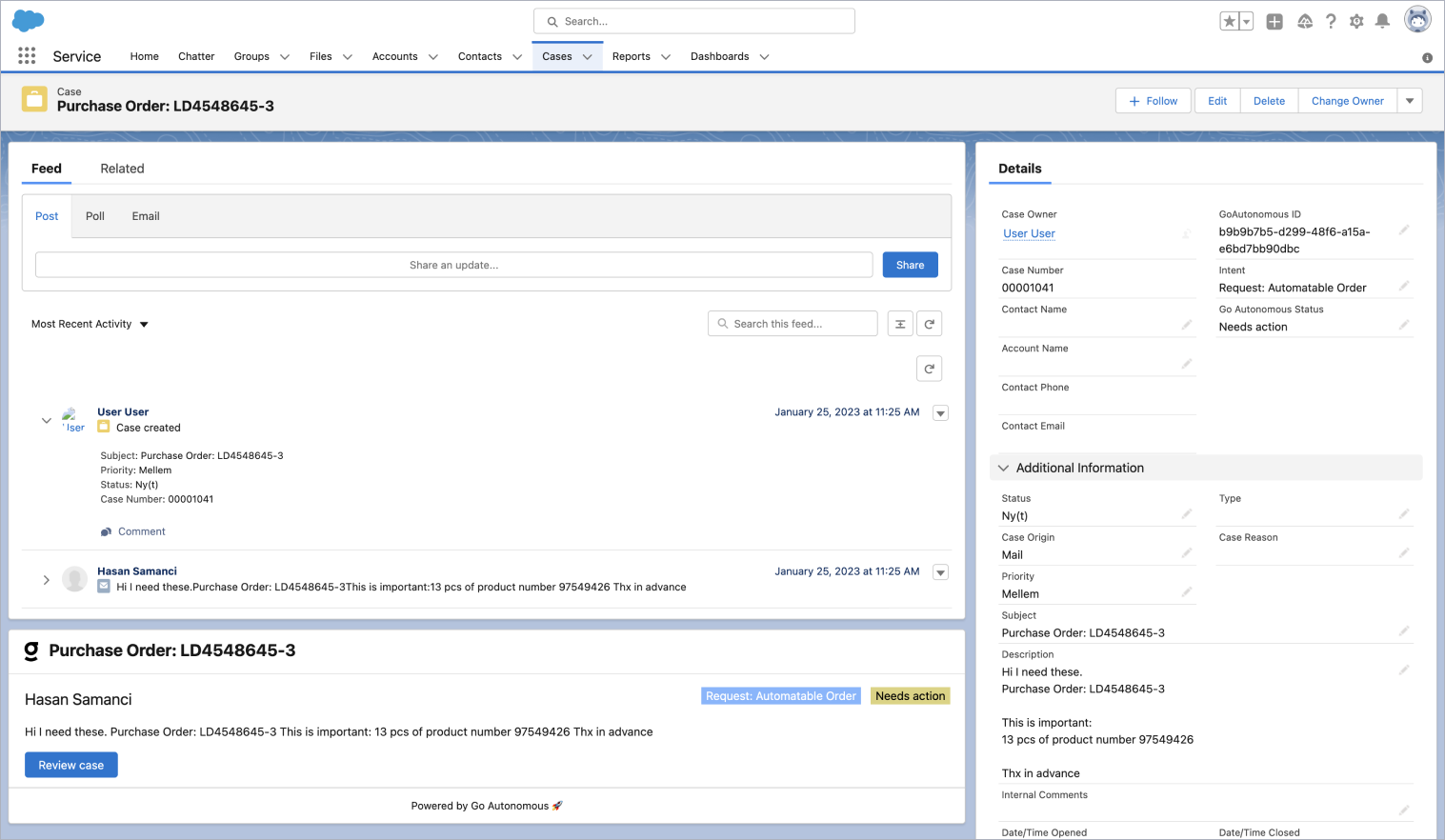Collapse the Additional Information section
The width and height of the screenshot is (1445, 840).
tap(1003, 468)
